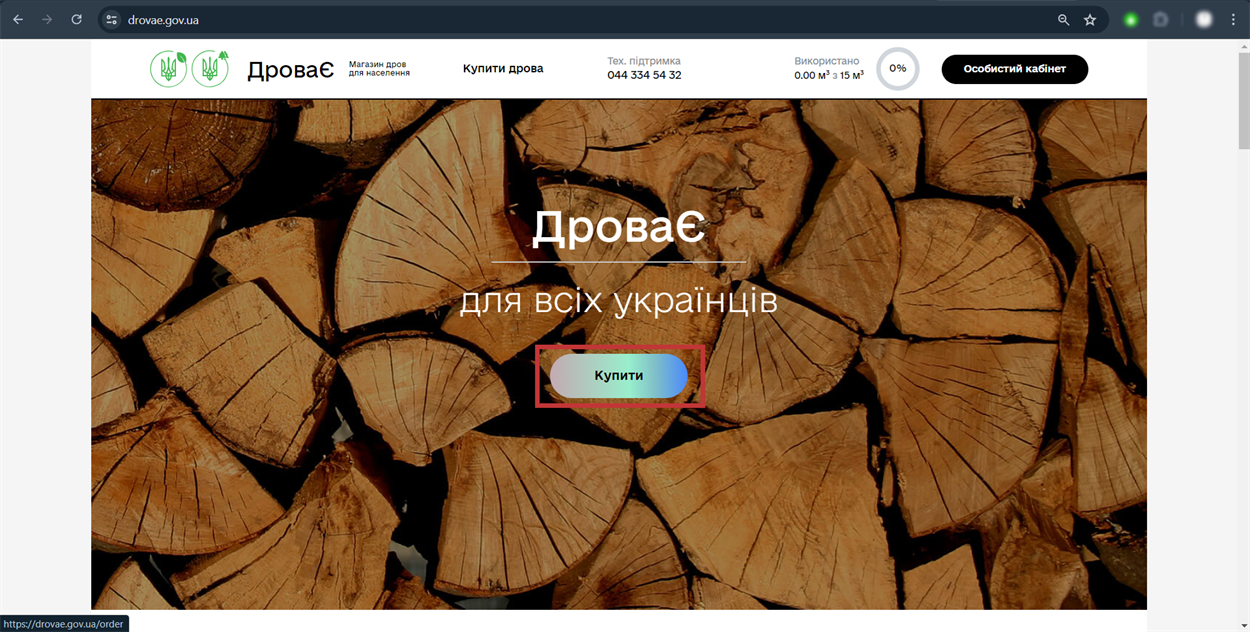Go back with the browser back arrow

pos(18,19)
